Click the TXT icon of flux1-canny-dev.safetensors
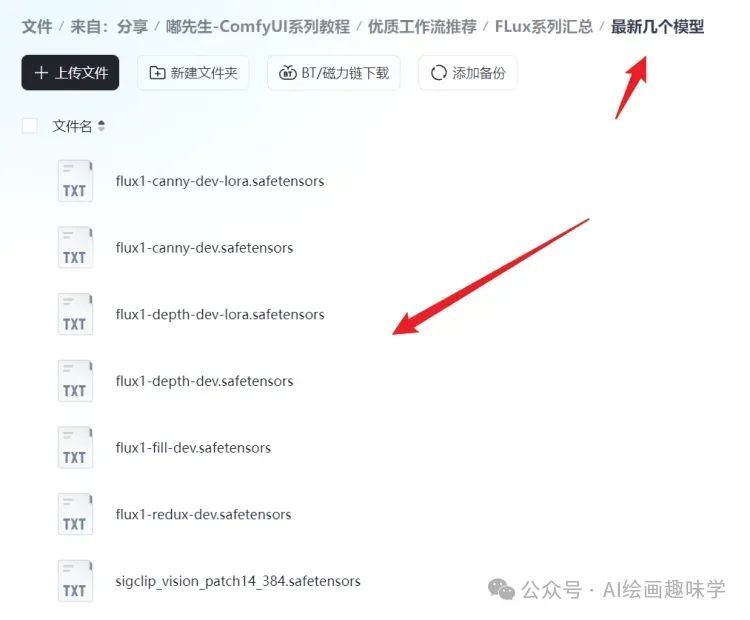This screenshot has width=750, height=620. [75, 247]
